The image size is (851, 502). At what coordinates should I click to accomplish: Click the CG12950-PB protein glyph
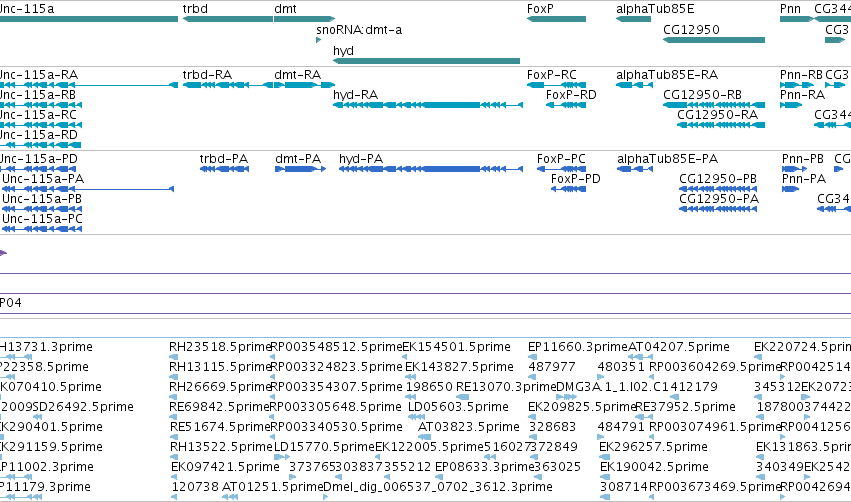pos(718,189)
